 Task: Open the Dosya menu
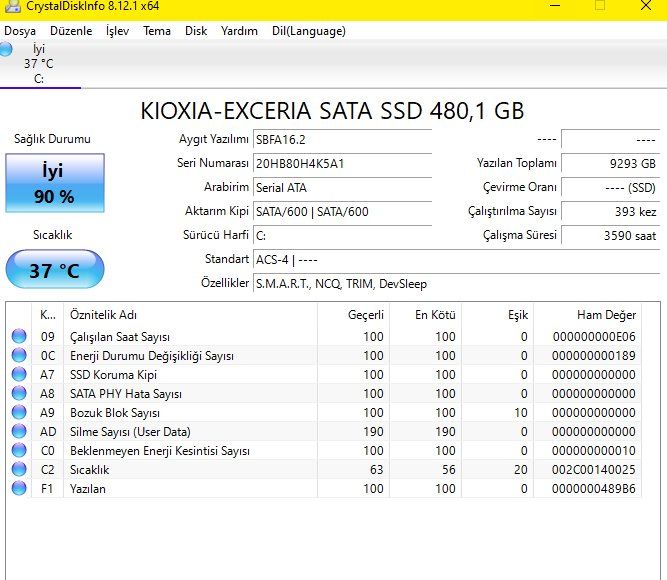20,31
